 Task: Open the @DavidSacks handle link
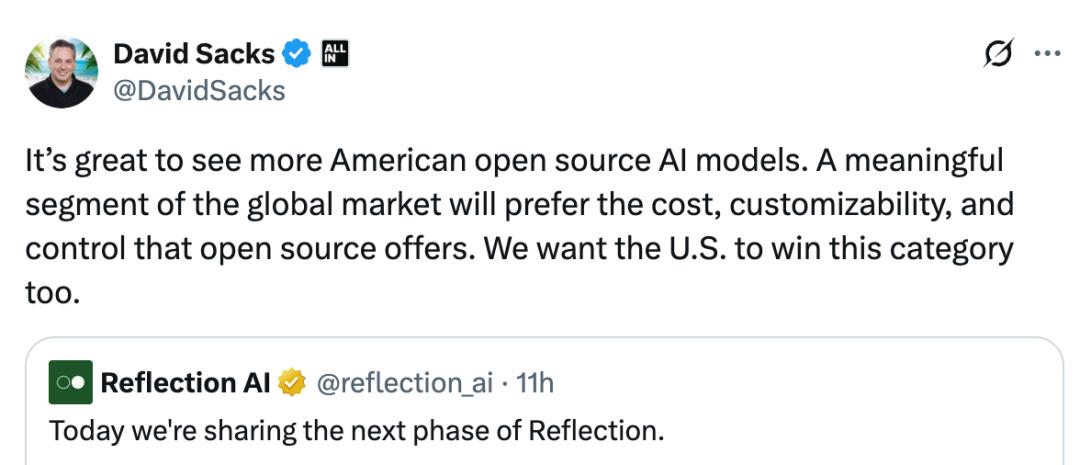click(199, 91)
